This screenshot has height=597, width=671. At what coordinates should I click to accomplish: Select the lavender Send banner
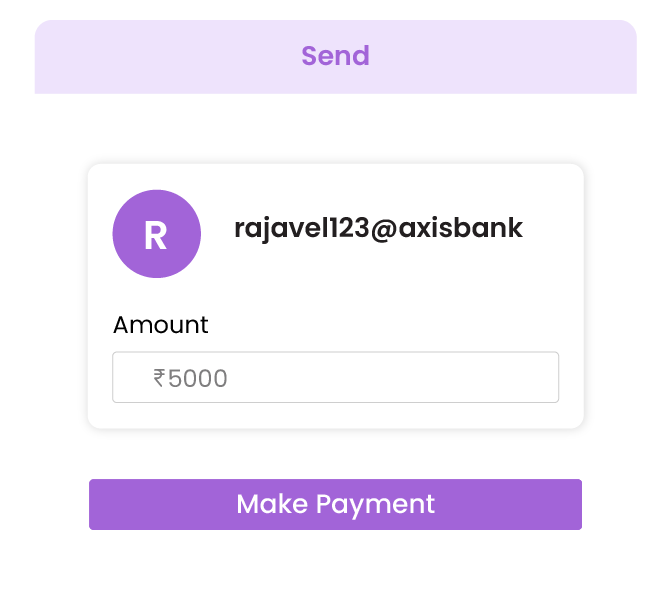point(336,56)
